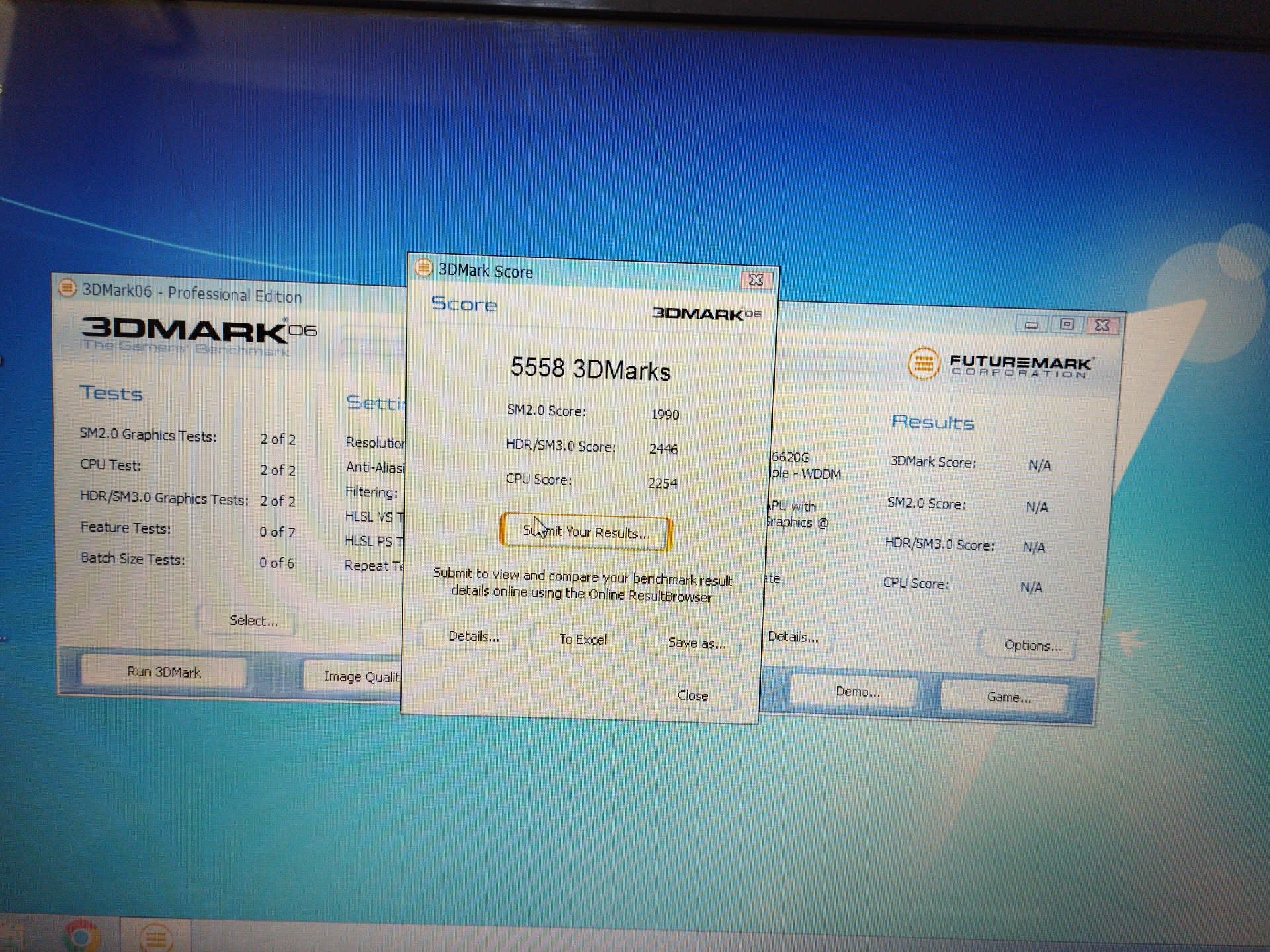The image size is (1270, 952).
Task: Click the Resolution setting label
Action: coord(375,443)
